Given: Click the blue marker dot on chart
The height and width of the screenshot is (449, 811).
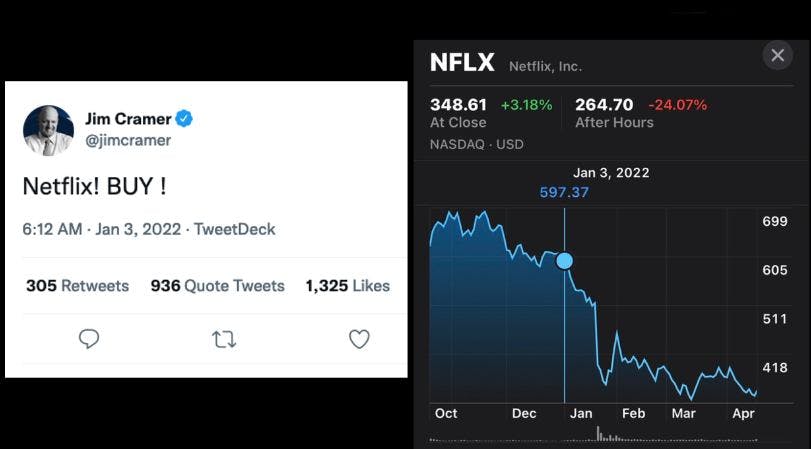Looking at the screenshot, I should [x=564, y=261].
